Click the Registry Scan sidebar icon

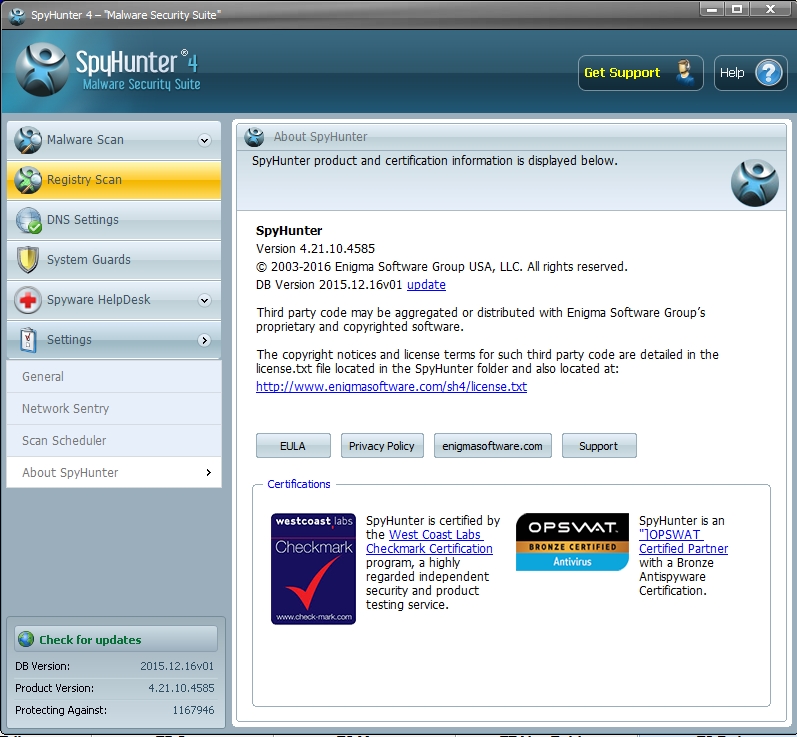[x=28, y=180]
